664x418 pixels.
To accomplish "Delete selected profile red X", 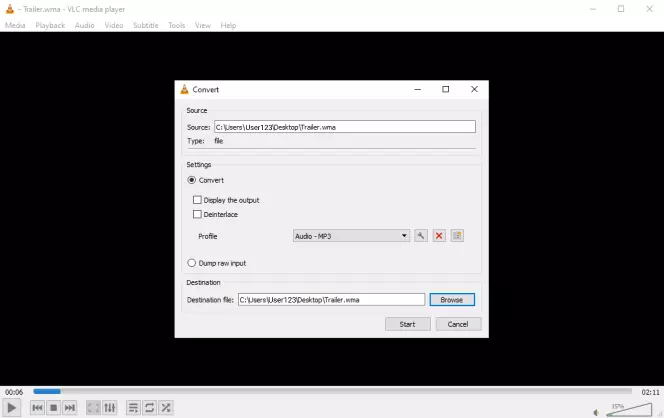I will tap(439, 236).
